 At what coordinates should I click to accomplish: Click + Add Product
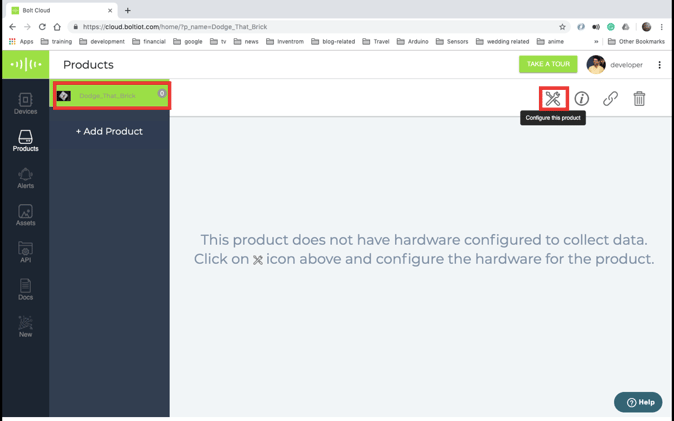(x=109, y=131)
